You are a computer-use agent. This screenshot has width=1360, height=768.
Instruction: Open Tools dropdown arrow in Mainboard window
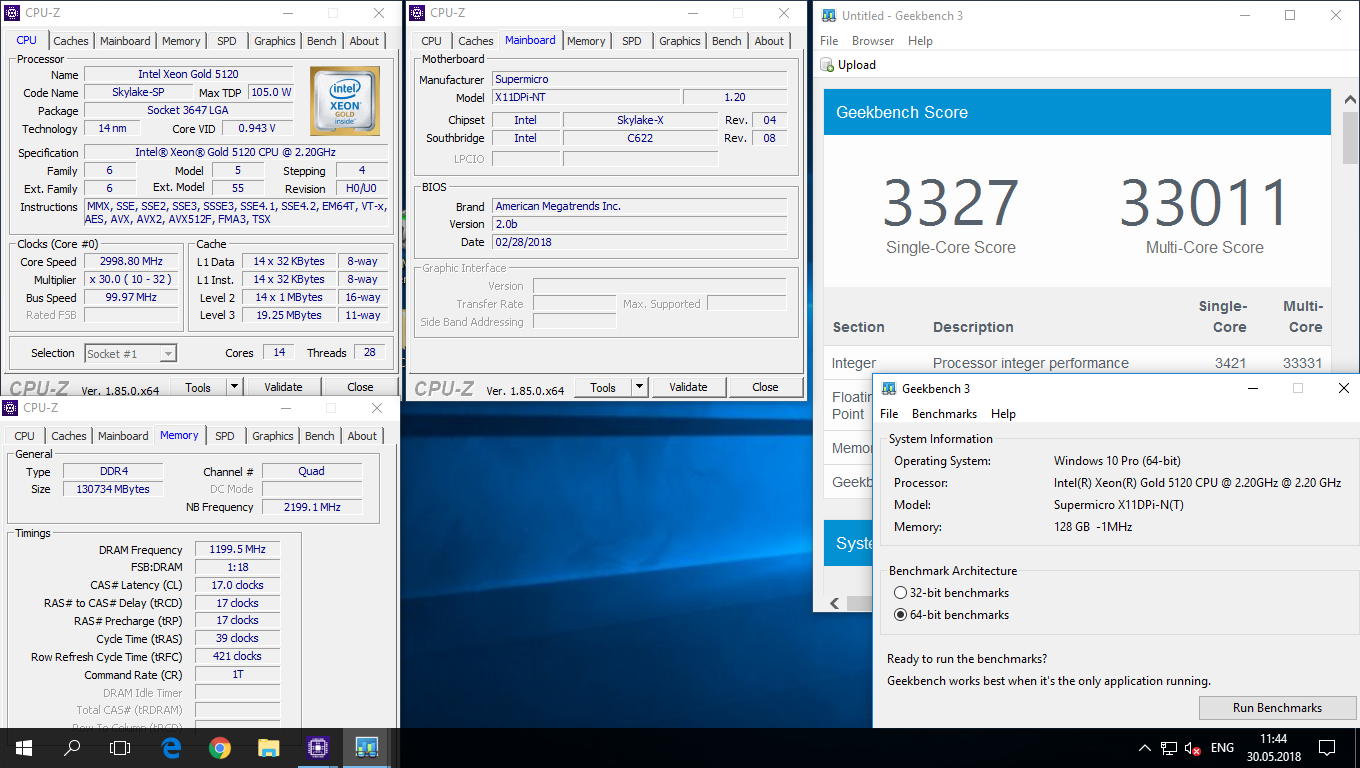pyautogui.click(x=640, y=387)
